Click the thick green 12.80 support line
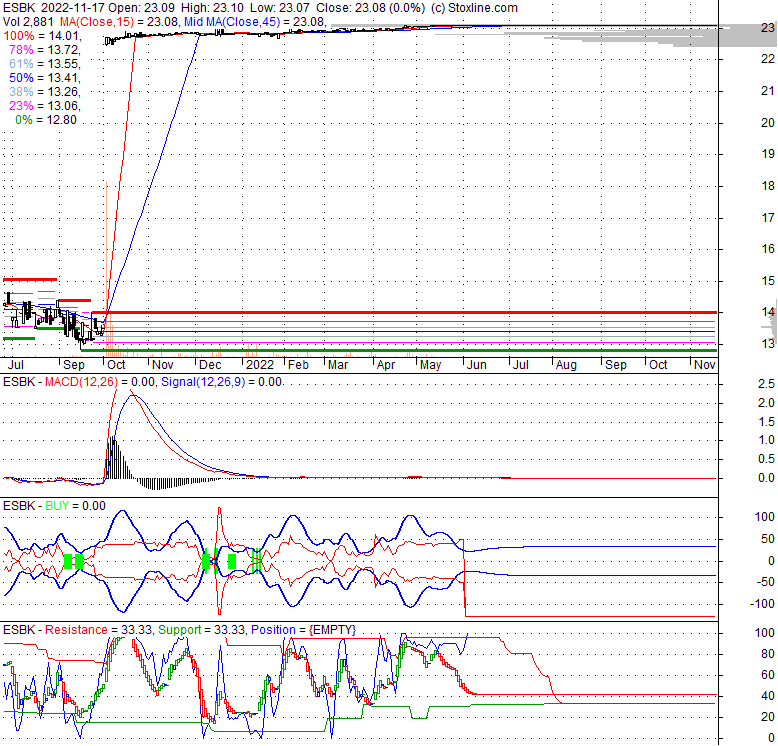778x746 pixels. [399, 351]
